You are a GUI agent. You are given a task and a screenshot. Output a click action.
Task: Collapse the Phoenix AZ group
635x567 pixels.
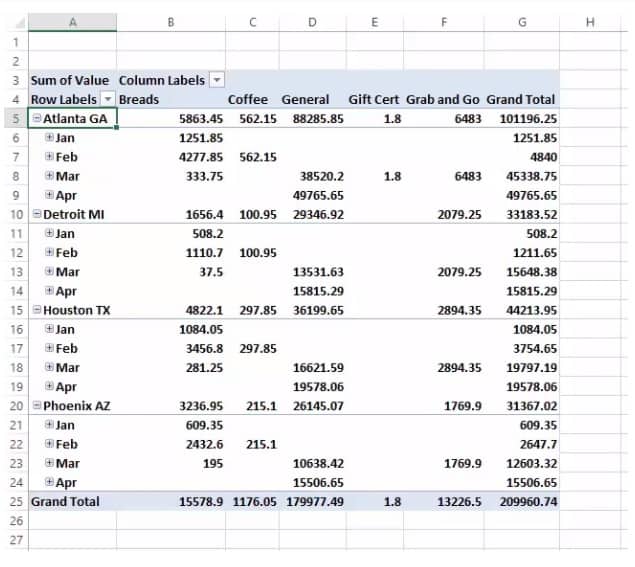37,405
